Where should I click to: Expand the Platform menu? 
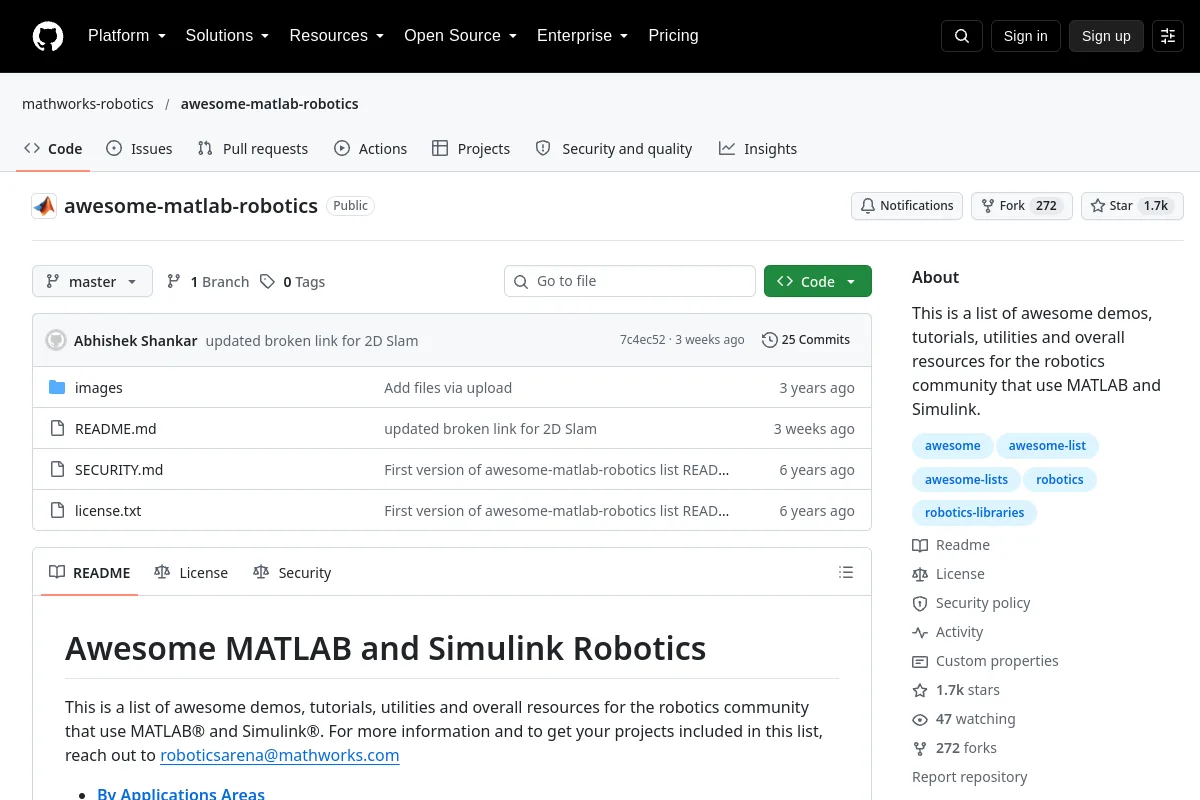(x=126, y=36)
